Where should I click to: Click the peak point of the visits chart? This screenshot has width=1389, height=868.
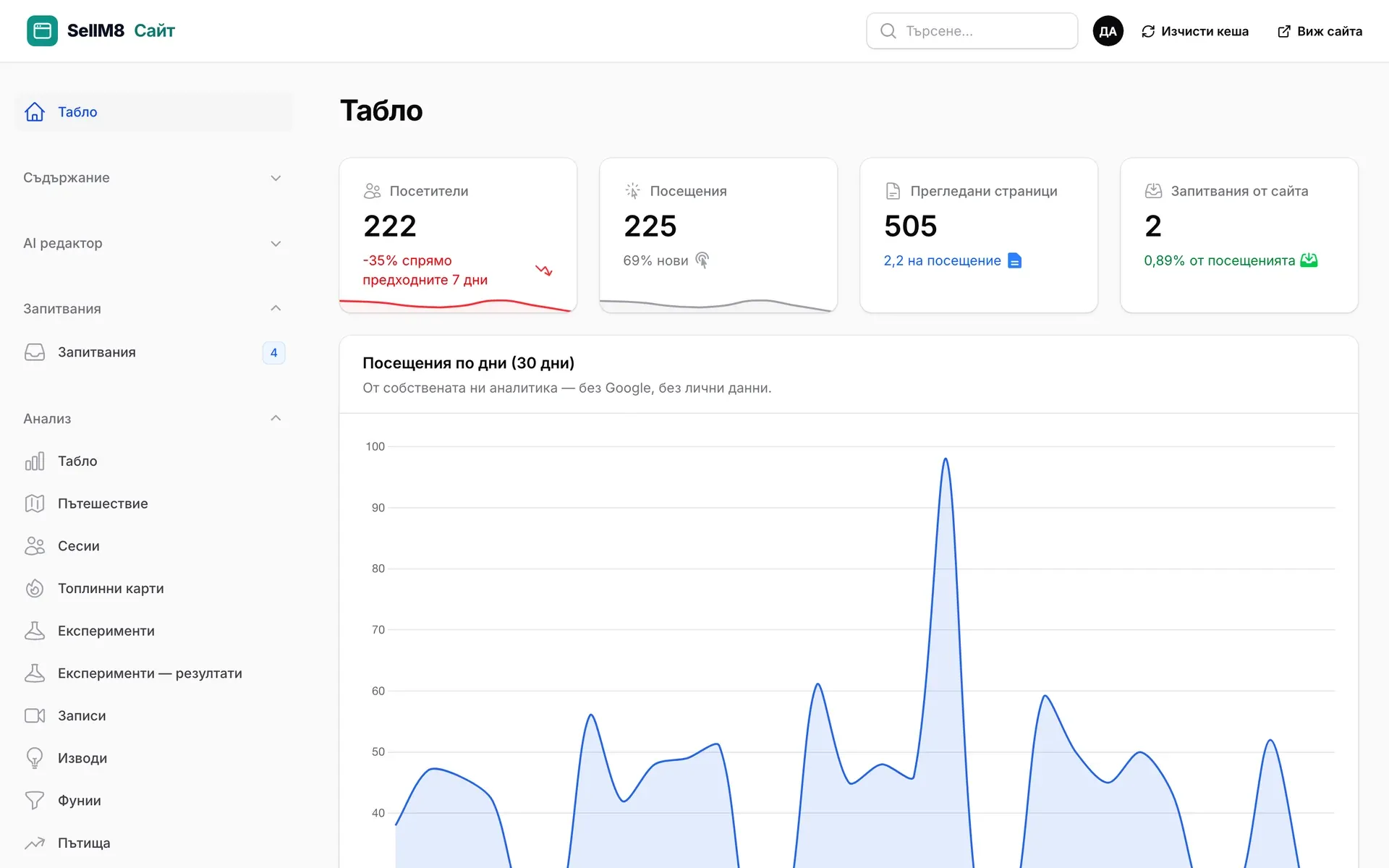pos(945,459)
